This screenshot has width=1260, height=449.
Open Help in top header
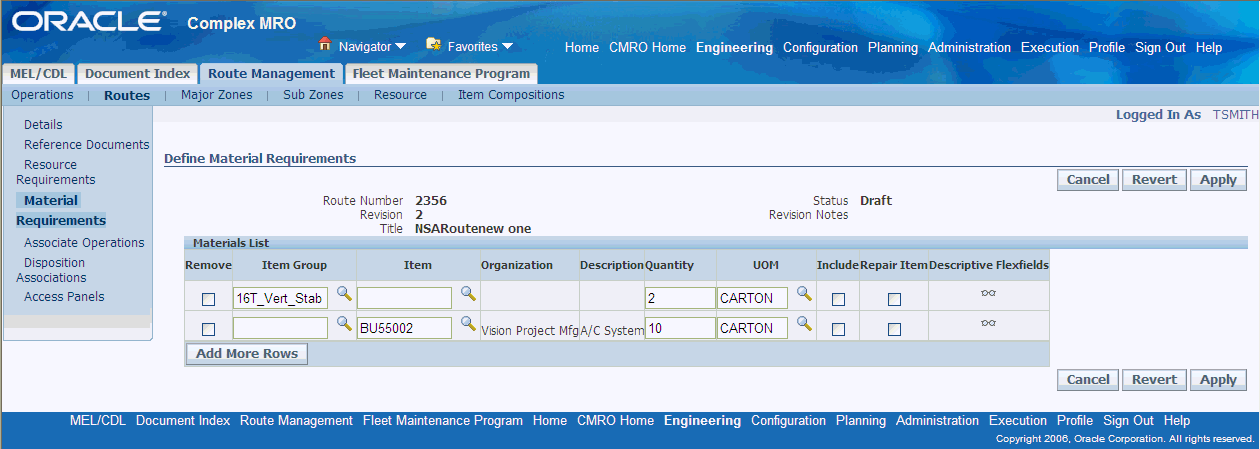[x=1209, y=47]
